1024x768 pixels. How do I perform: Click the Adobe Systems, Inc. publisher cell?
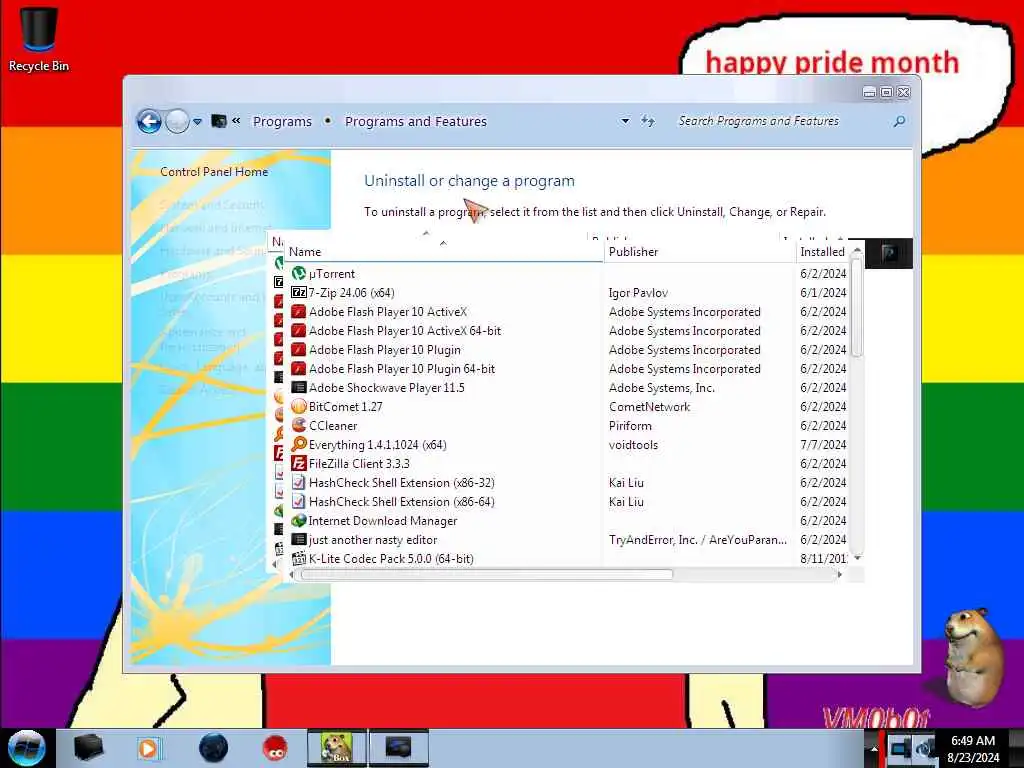(662, 387)
